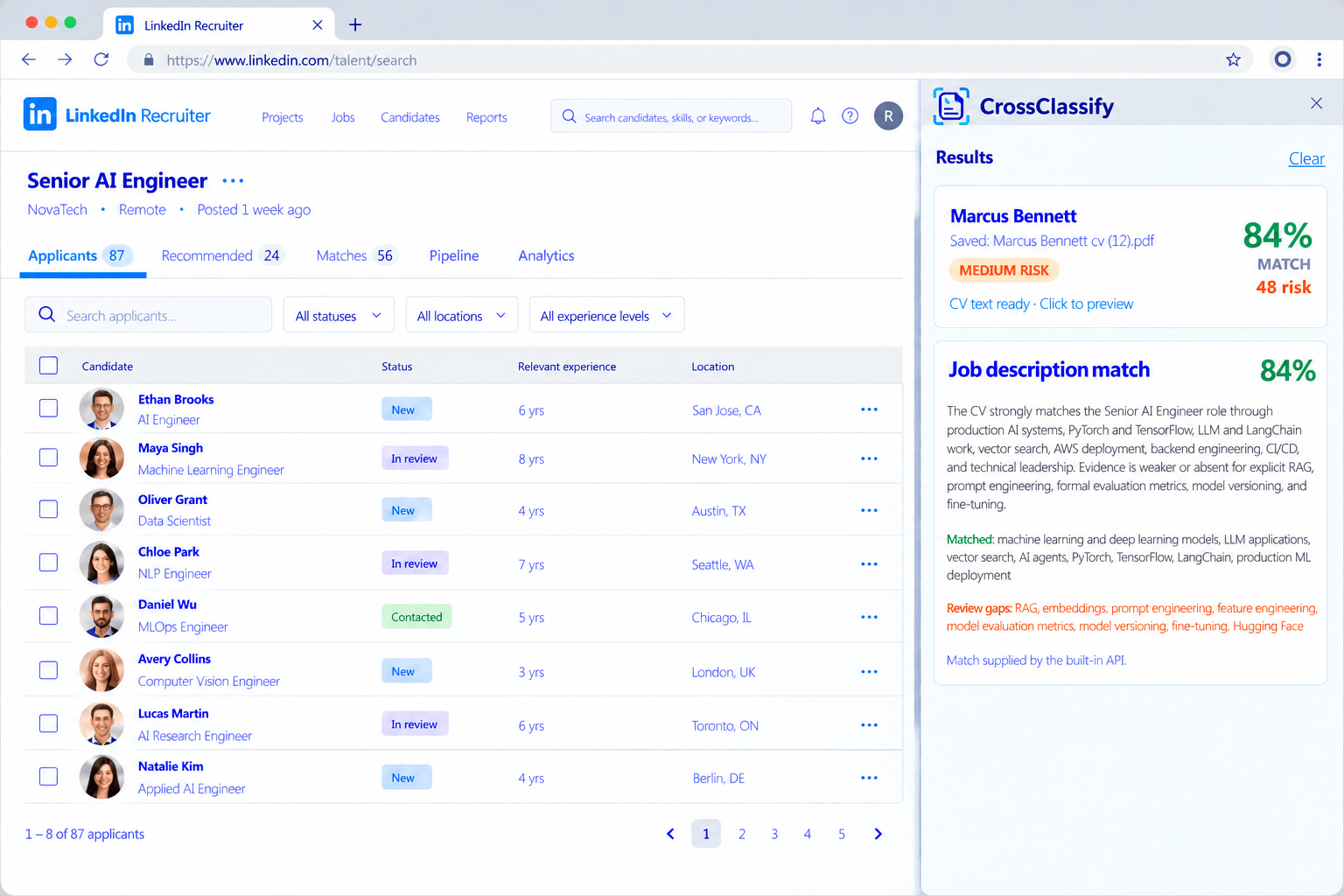Screen dimensions: 1344x896
Task: Open row actions for Maya Singh
Action: tap(869, 458)
